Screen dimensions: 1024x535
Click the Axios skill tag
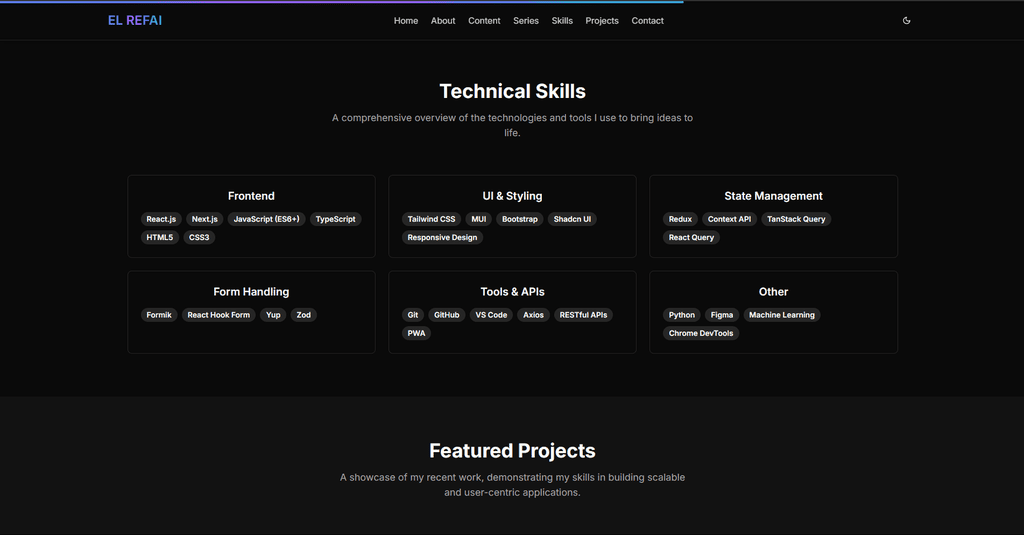tap(534, 315)
